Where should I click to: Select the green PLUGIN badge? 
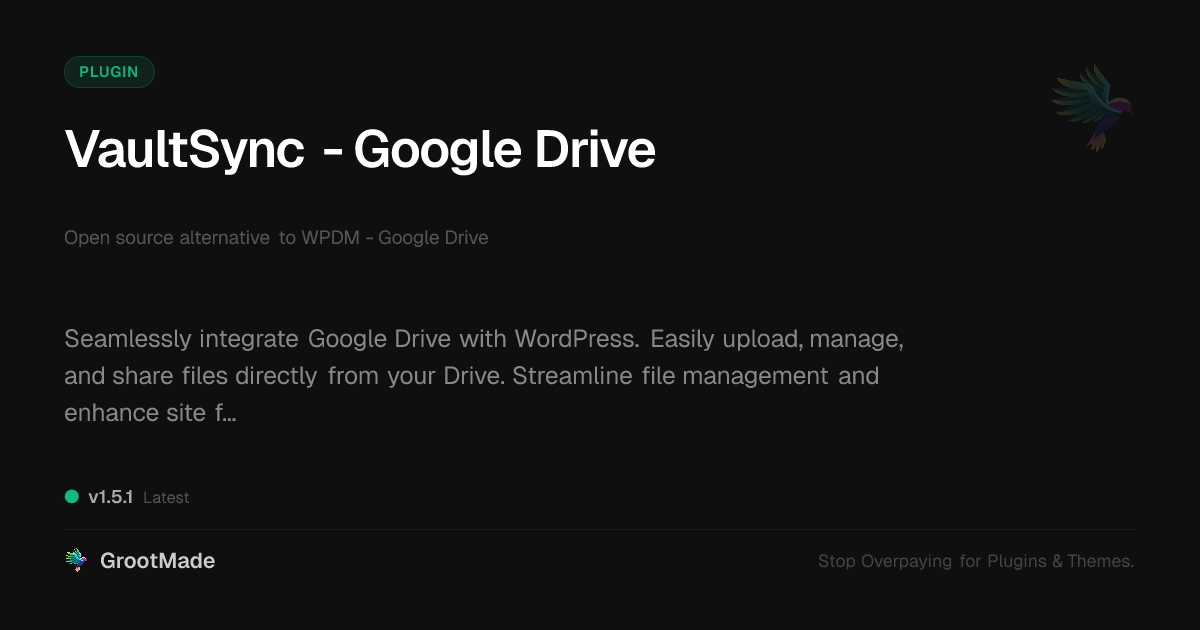[109, 72]
